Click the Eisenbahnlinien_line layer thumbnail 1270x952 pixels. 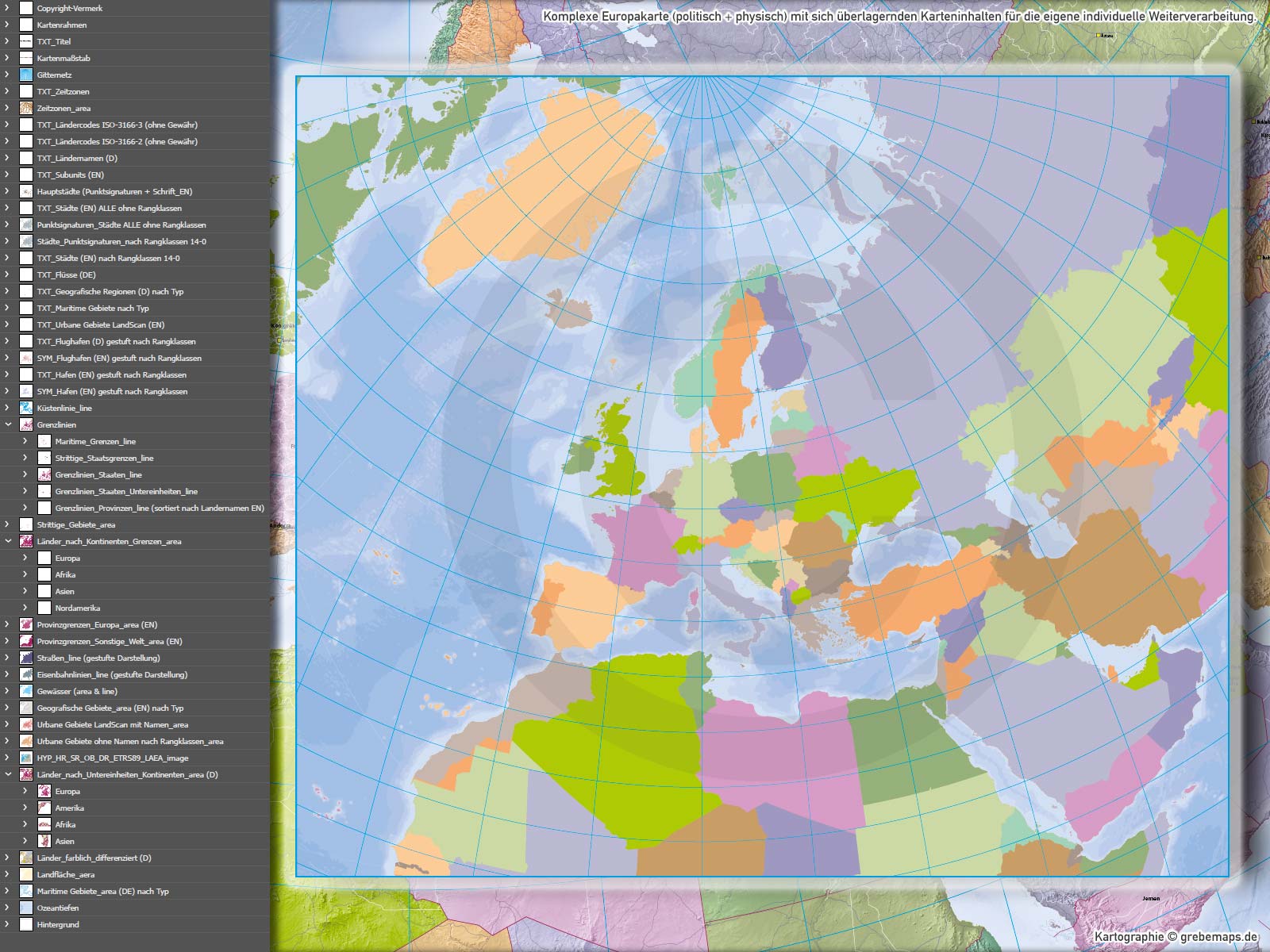26,674
